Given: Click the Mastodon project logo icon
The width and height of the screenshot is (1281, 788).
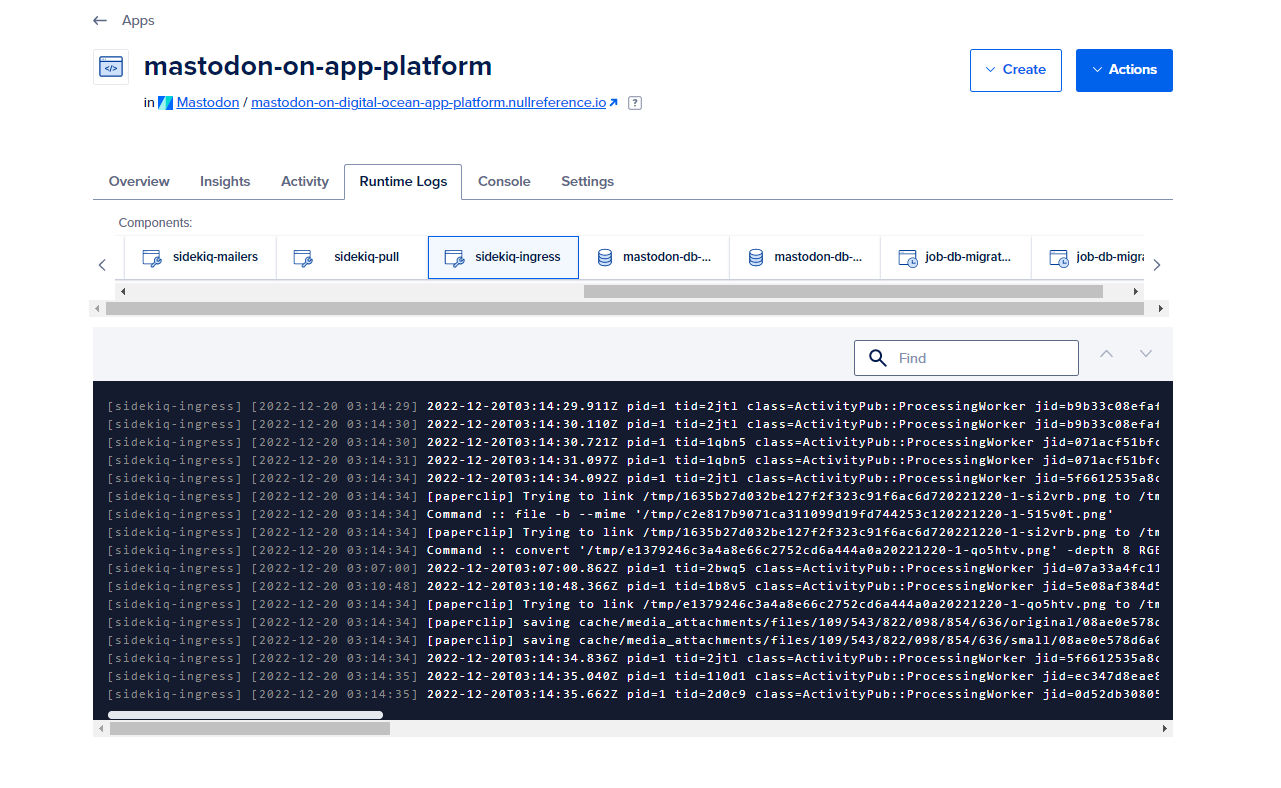Looking at the screenshot, I should click(x=166, y=102).
